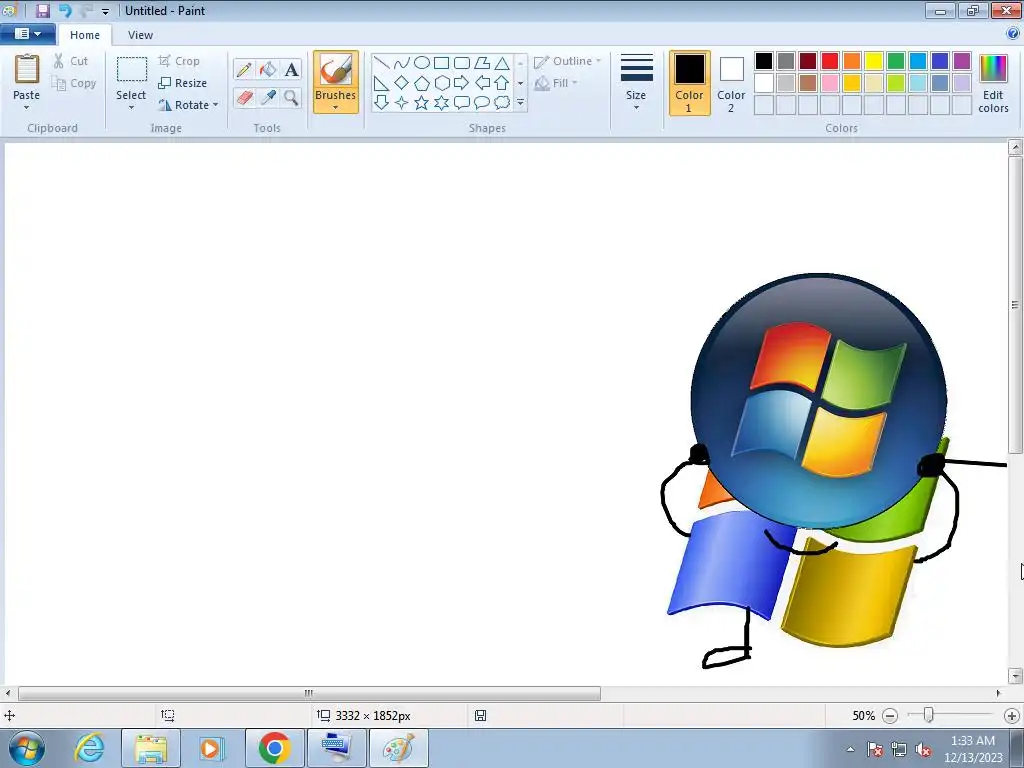Choose the Rectangle shape
Viewport: 1024px width, 768px height.
click(441, 63)
